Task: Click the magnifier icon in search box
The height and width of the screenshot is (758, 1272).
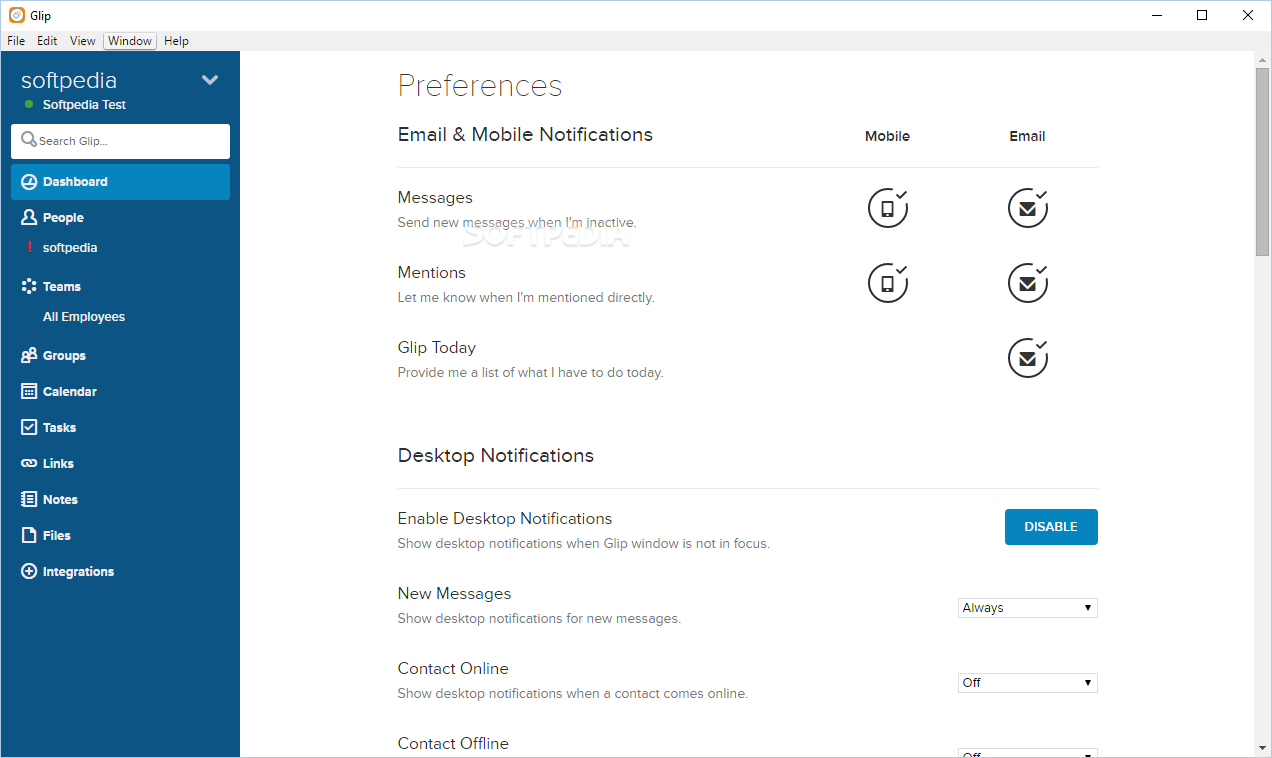Action: 29,140
